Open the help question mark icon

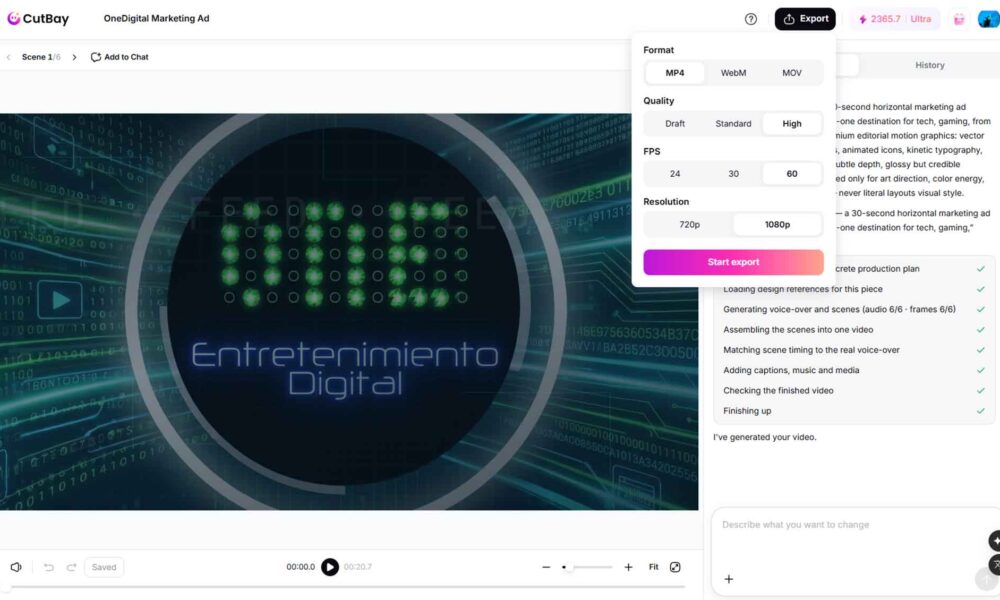click(751, 19)
